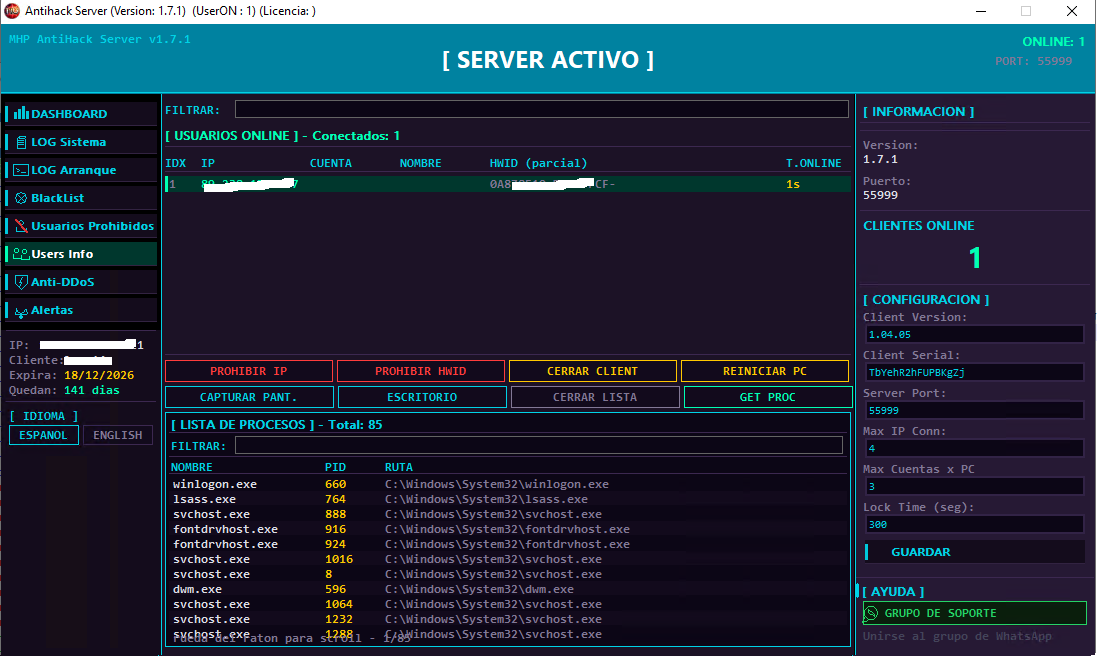Open the Users Info menu item
The height and width of the screenshot is (656, 1097).
81,254
